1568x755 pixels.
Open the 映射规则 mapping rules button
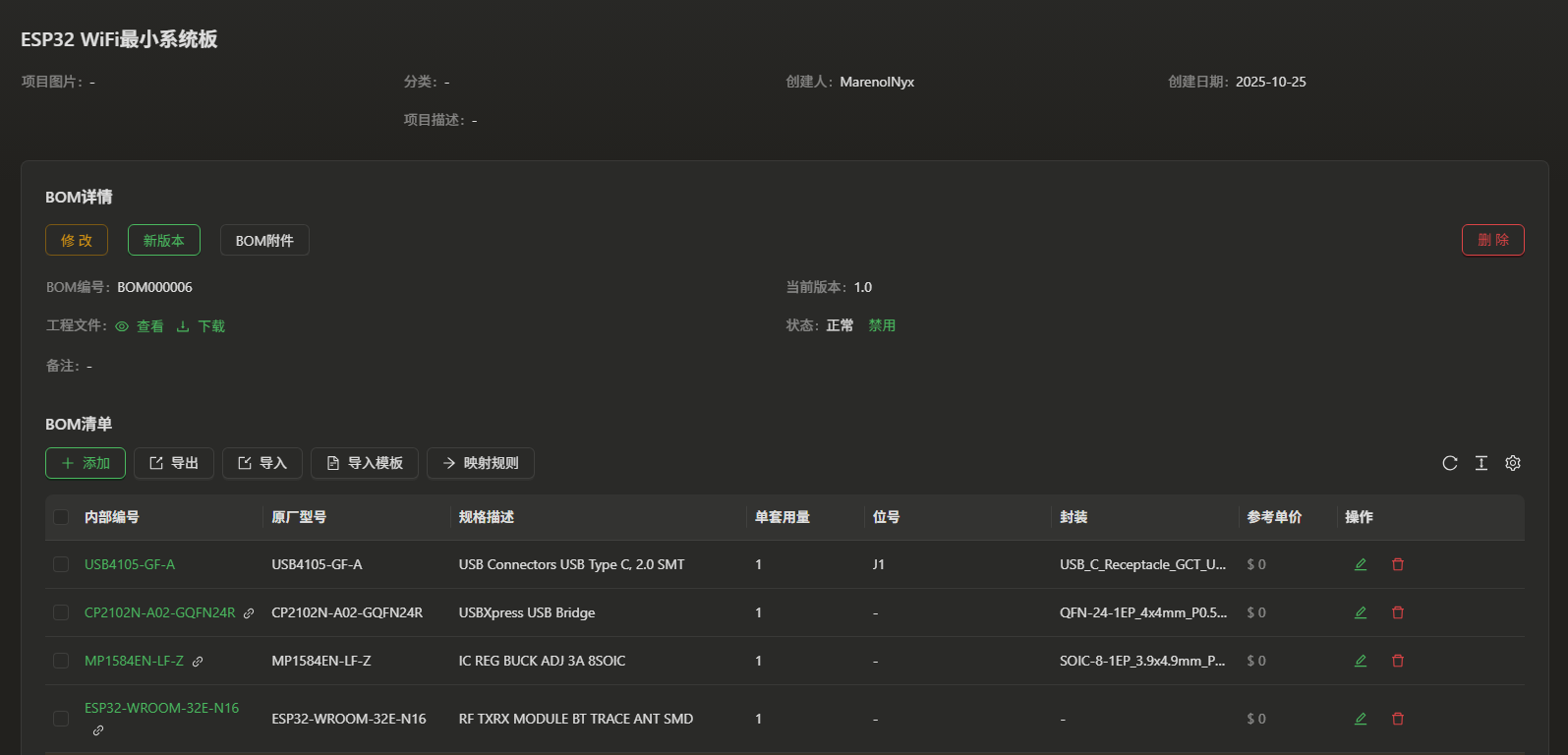point(480,463)
